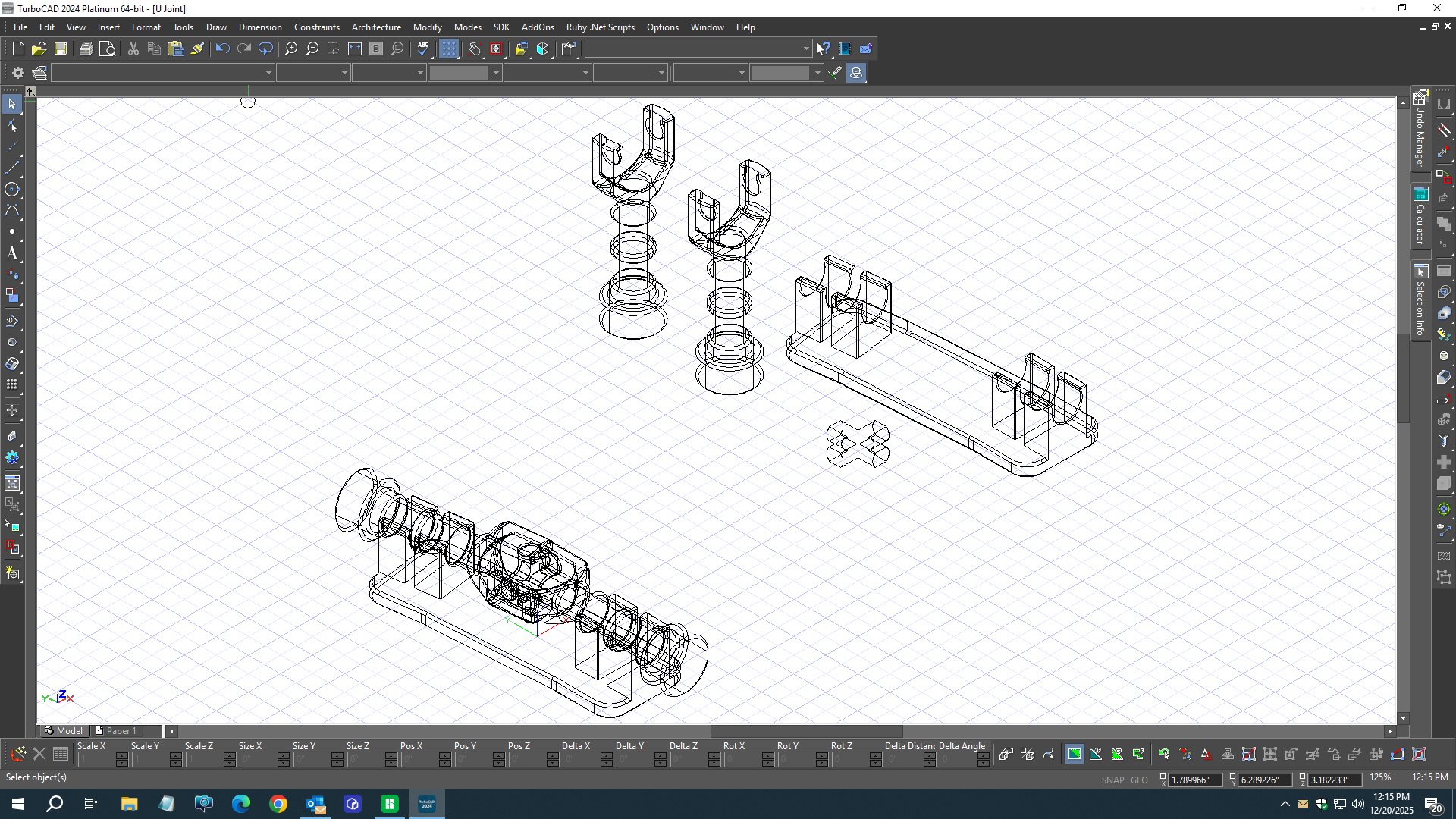Screen dimensions: 1456x819
Task: Open a file using the folder icon
Action: tap(39, 49)
